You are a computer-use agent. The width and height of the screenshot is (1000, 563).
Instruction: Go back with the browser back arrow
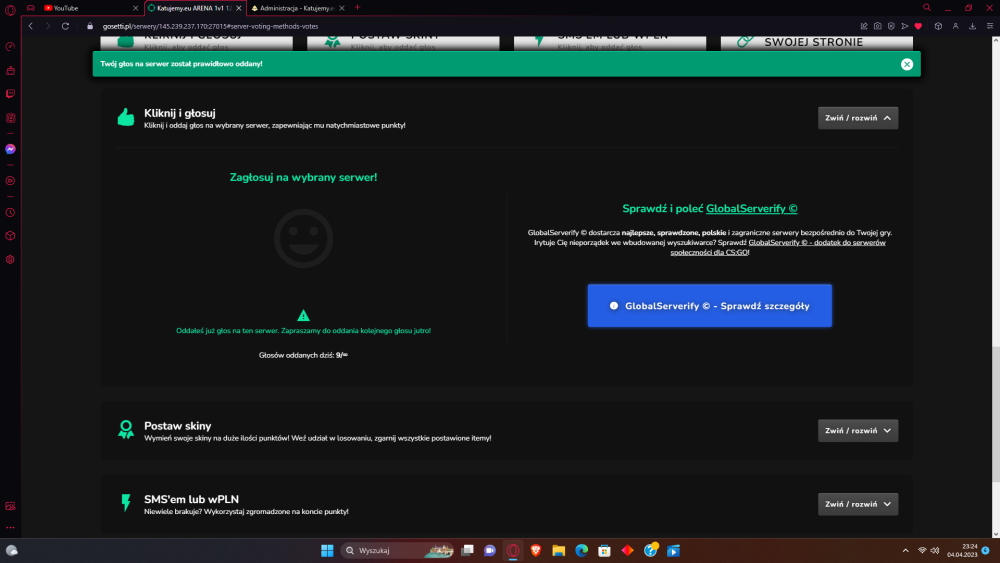coord(31,26)
